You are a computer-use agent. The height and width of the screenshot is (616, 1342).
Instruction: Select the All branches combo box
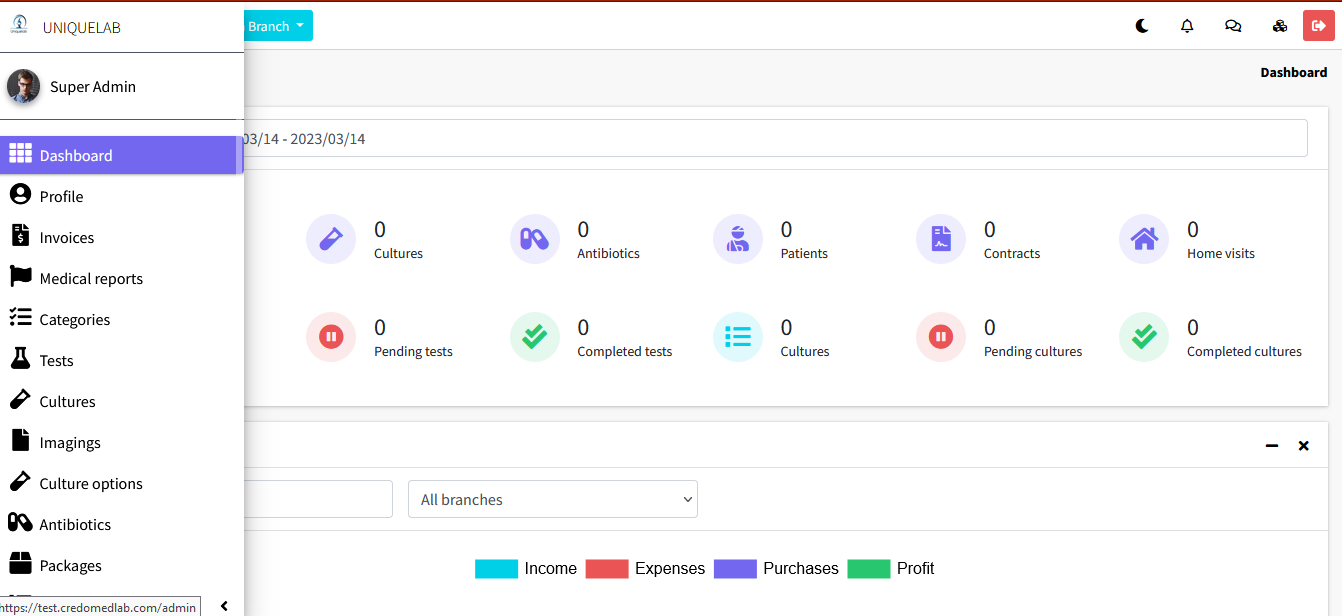coord(552,499)
